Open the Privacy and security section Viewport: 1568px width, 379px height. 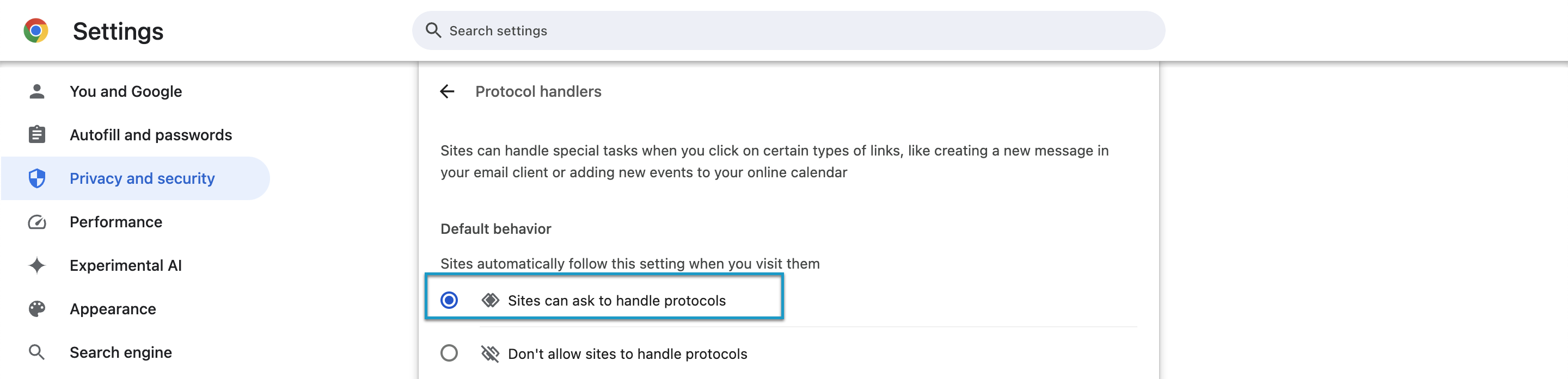(x=142, y=178)
